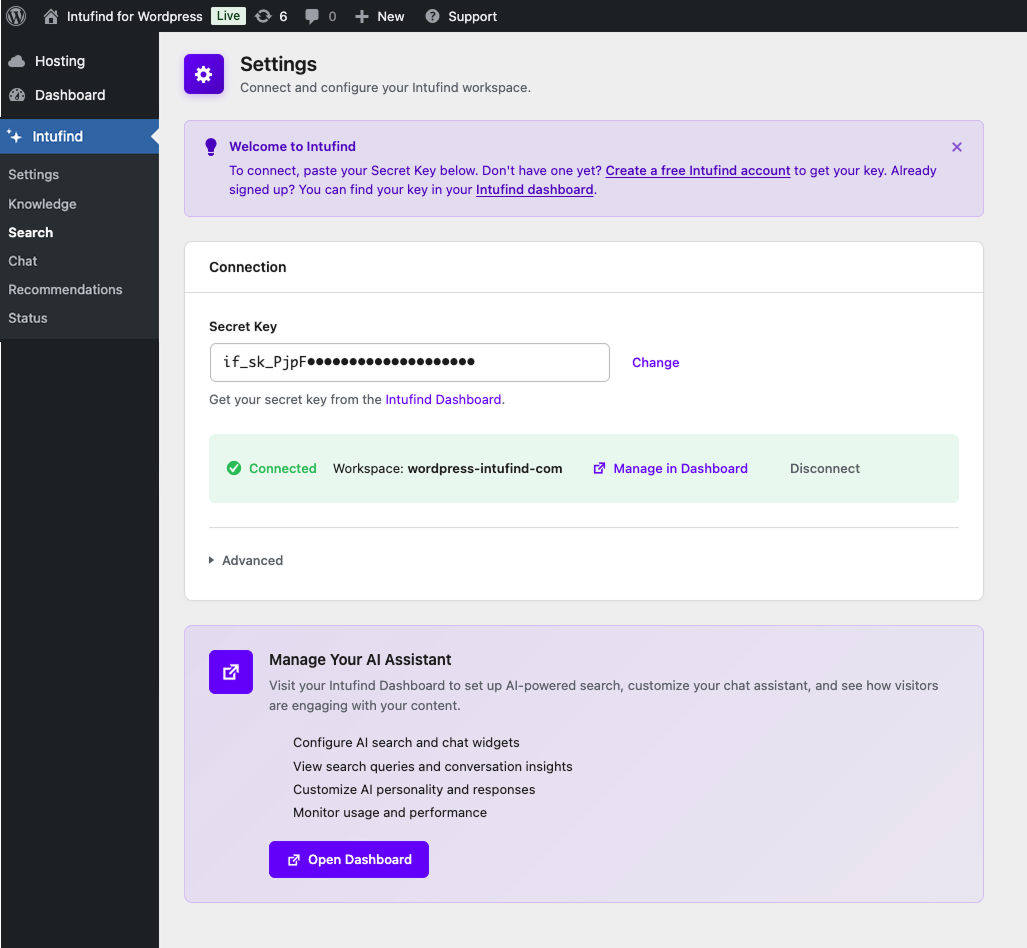Open the Create a free Intufind account link
1027x948 pixels.
(x=697, y=170)
